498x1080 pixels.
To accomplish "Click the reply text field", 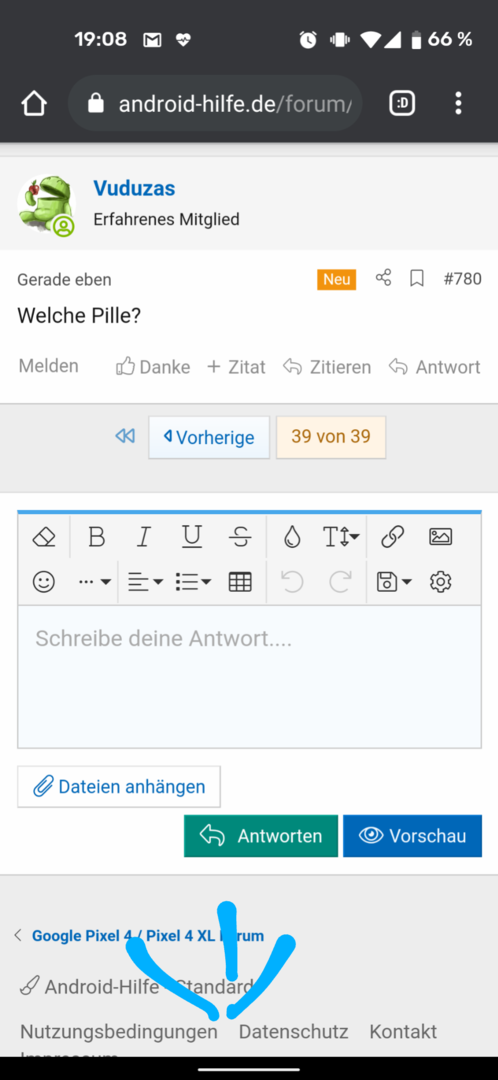I will 249,676.
